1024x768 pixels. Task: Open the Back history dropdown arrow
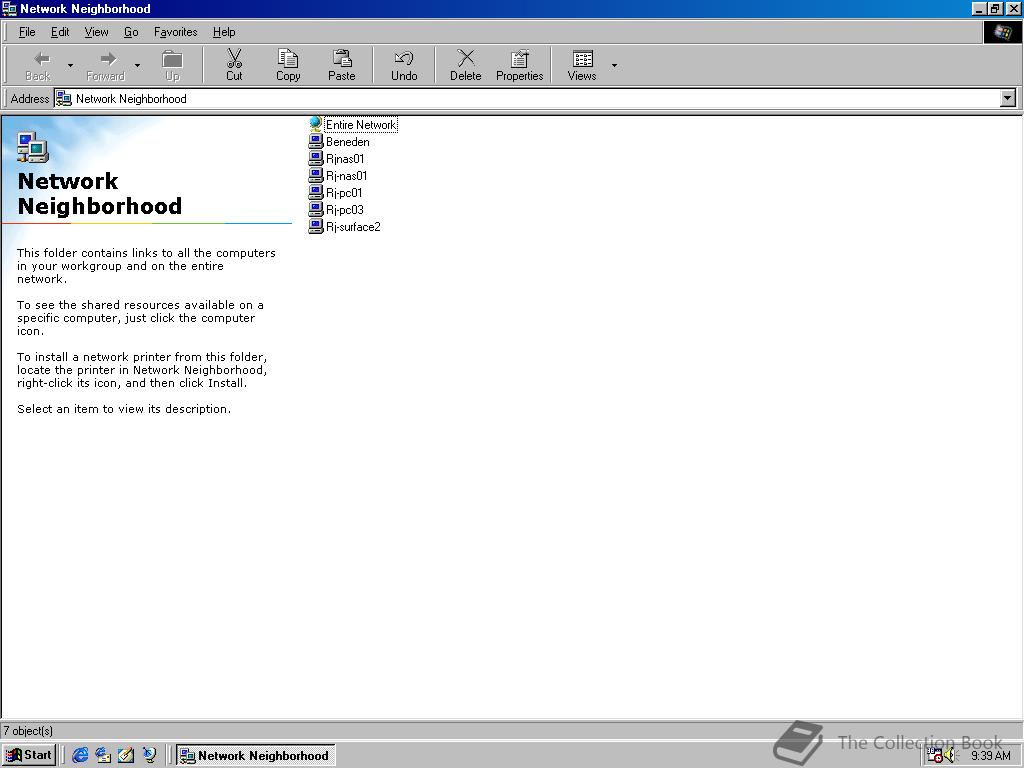71,65
